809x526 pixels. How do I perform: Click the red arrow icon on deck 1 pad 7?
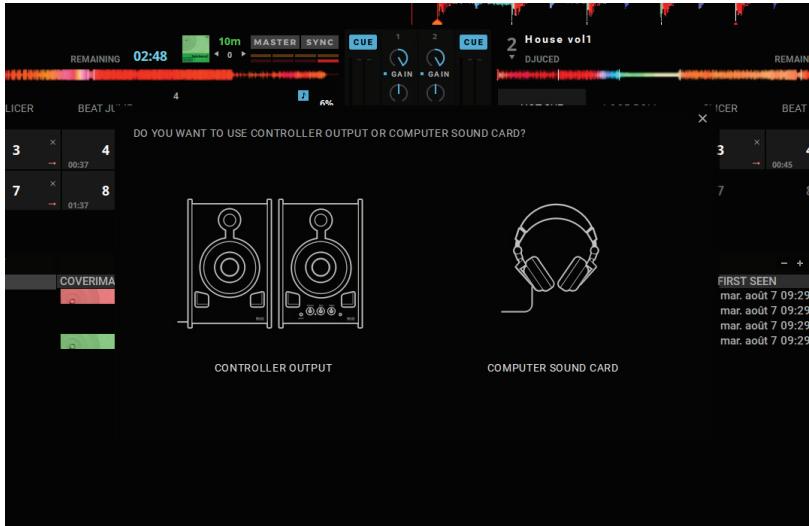52,204
